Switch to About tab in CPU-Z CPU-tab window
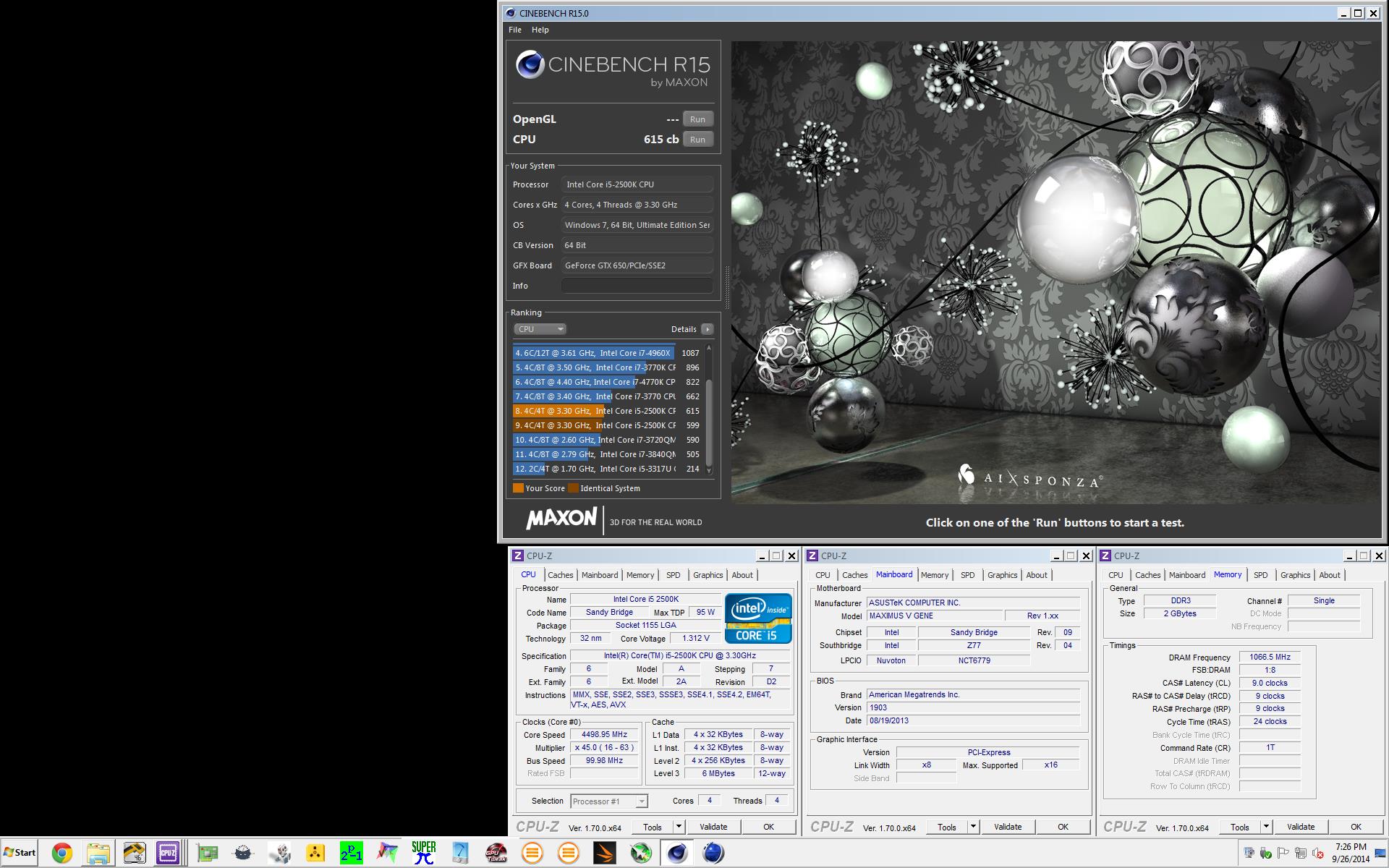The width and height of the screenshot is (1389, 868). coord(742,575)
